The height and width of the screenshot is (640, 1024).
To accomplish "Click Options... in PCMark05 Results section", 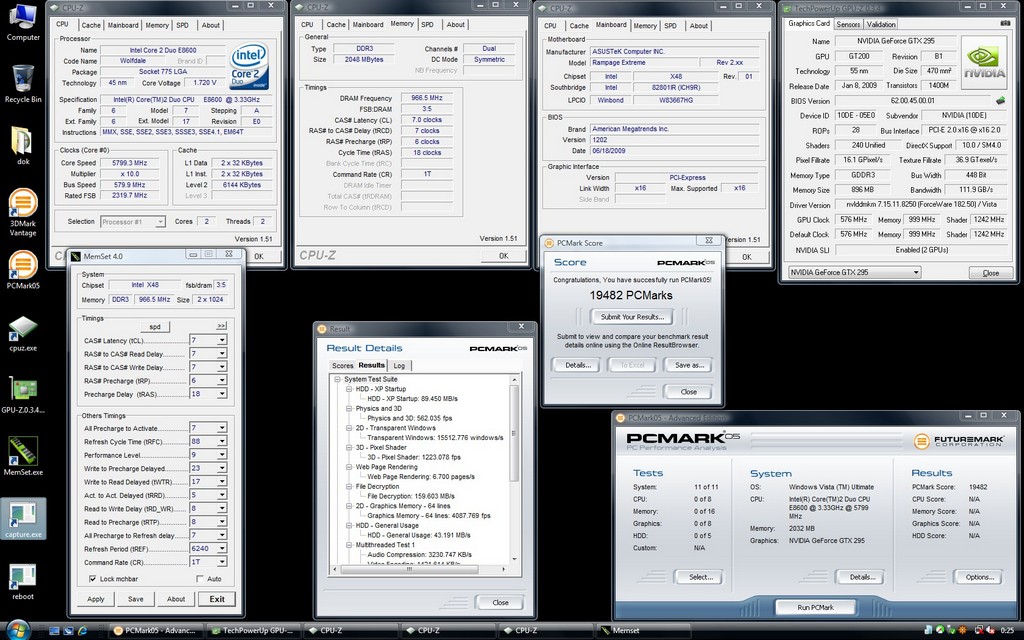I will (x=980, y=577).
